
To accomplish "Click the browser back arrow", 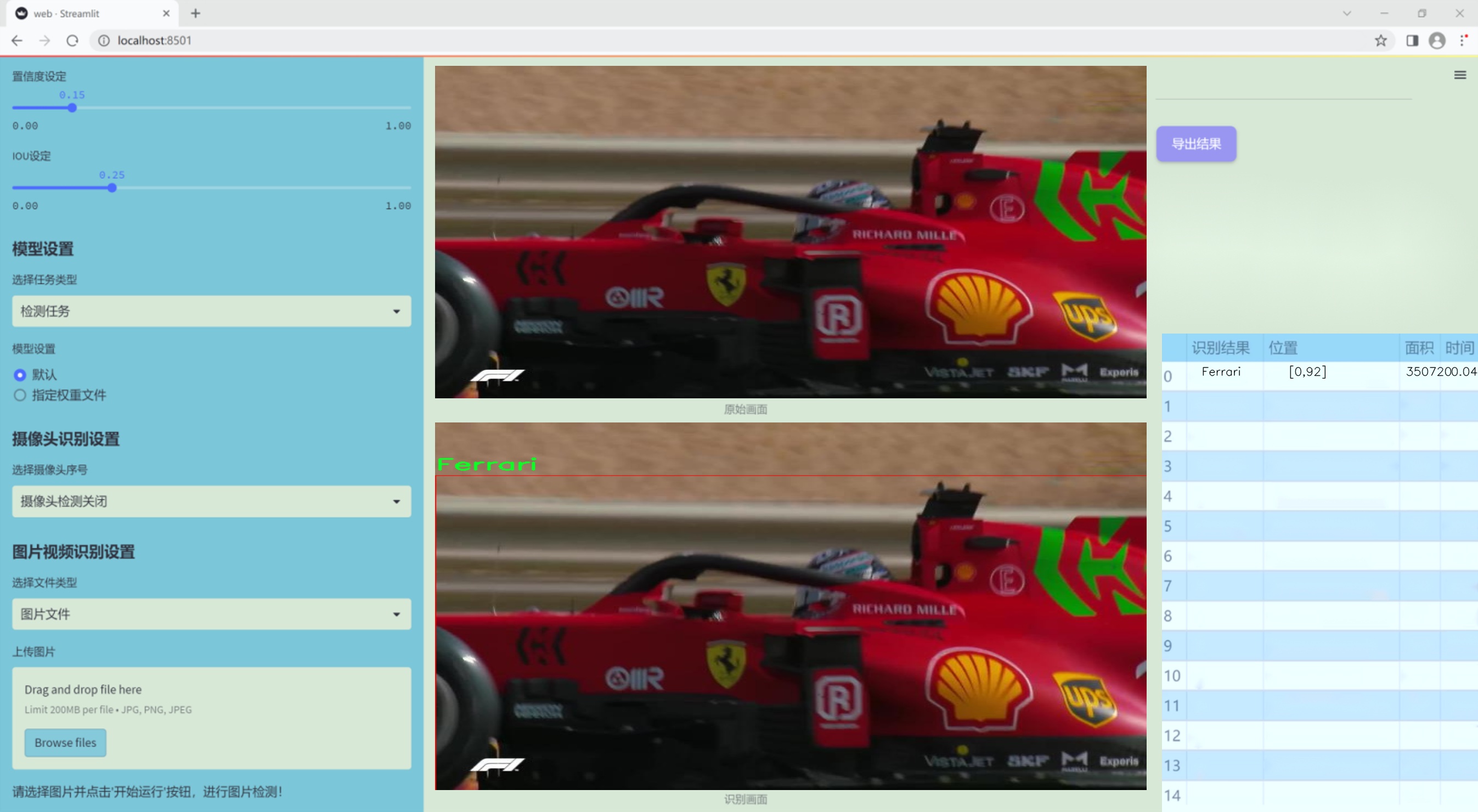I will click(x=16, y=40).
